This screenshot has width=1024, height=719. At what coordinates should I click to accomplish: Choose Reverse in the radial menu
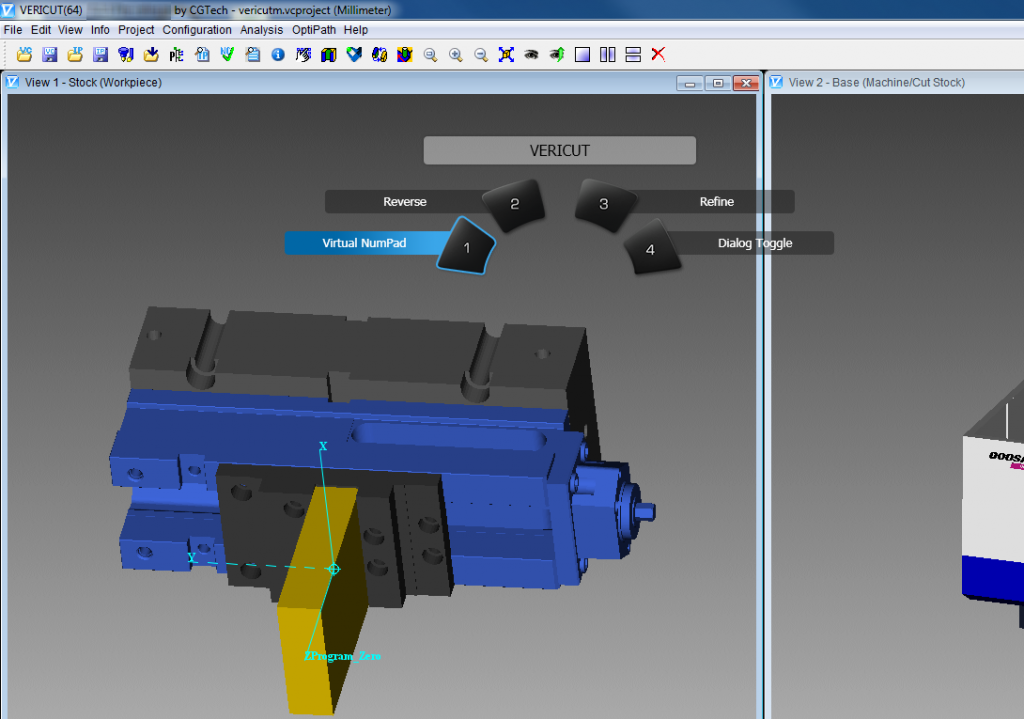[405, 202]
